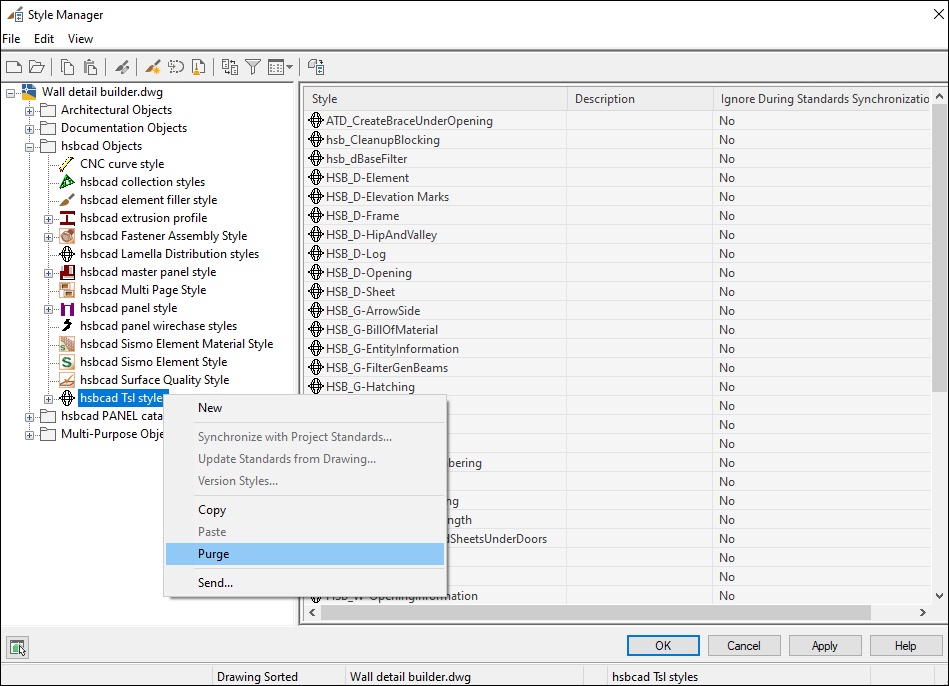
Task: Click the hsbcad Surface Quality Style icon
Action: pos(67,380)
